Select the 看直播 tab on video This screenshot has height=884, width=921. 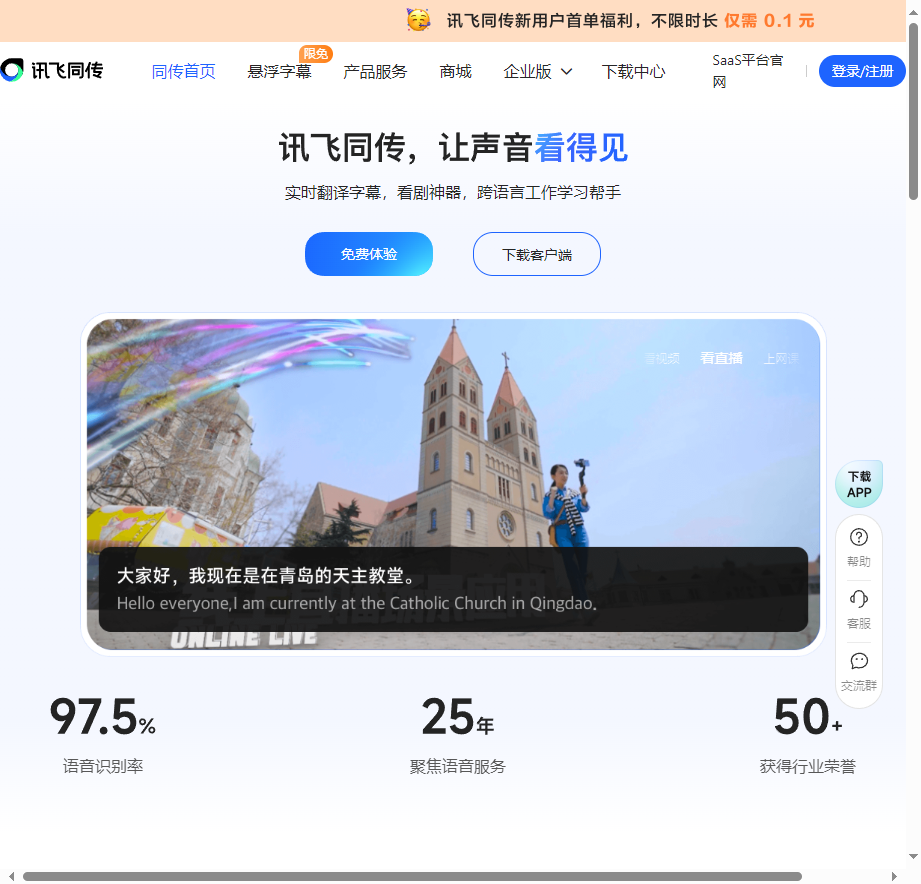point(721,358)
